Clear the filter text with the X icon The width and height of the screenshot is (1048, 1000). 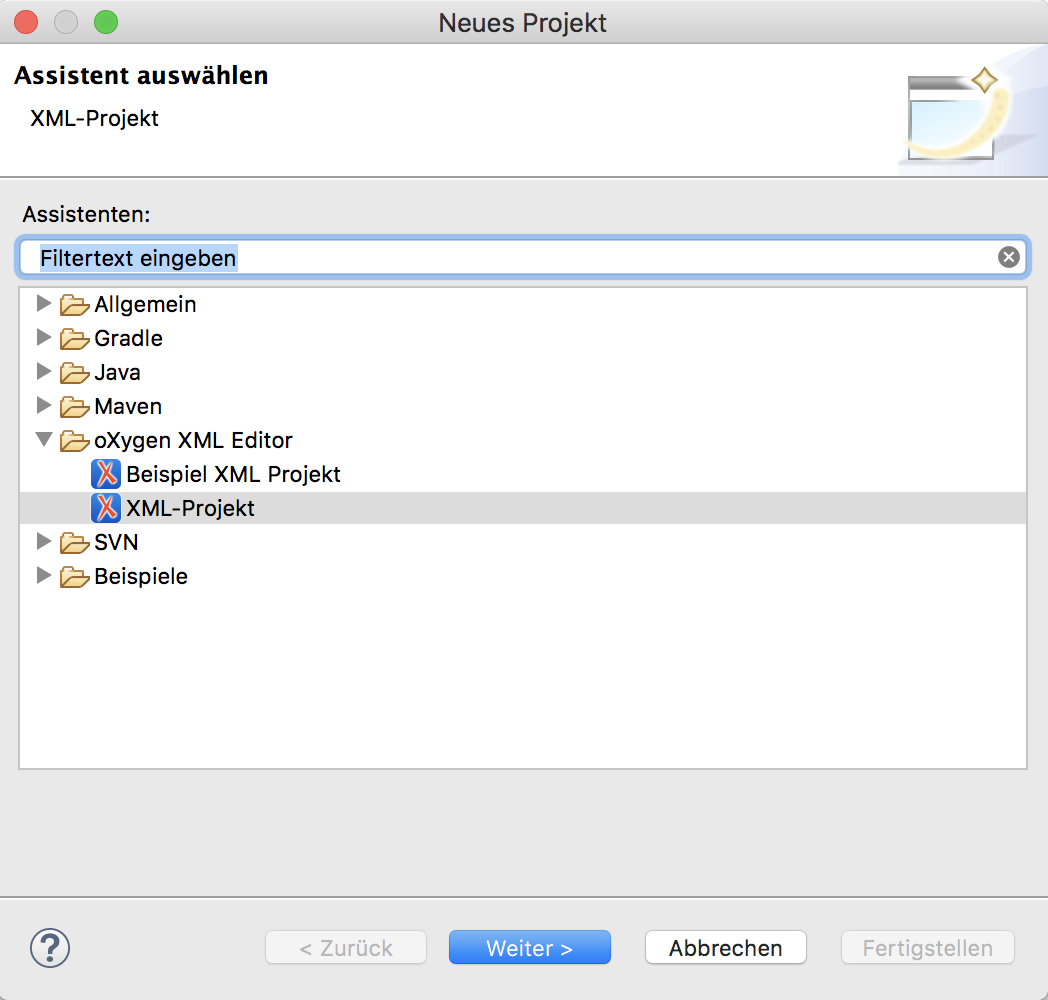click(x=1008, y=258)
